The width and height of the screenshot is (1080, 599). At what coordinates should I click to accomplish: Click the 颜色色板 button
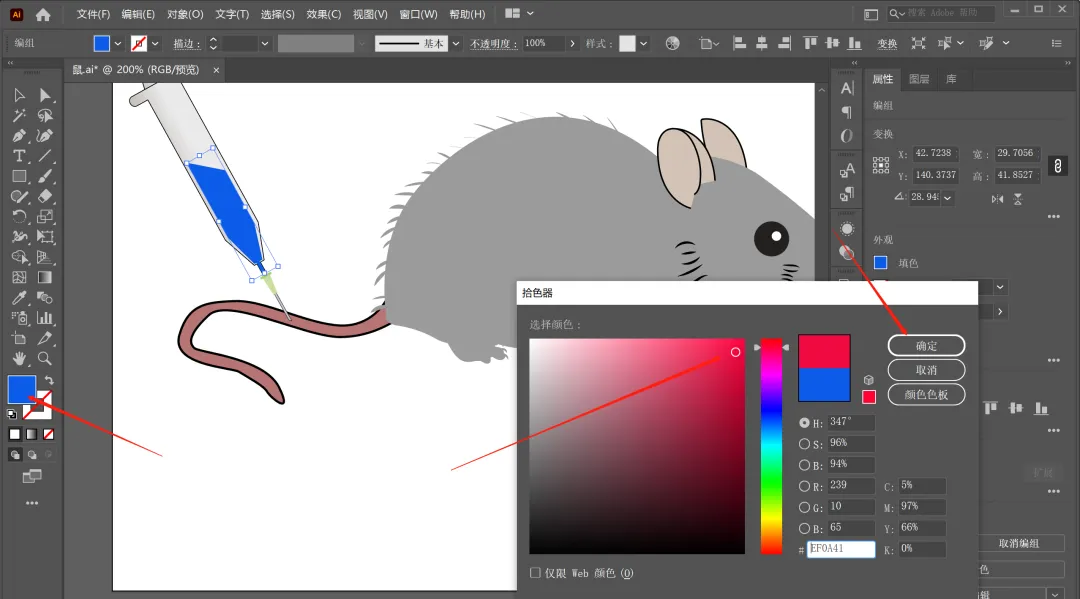tap(926, 394)
